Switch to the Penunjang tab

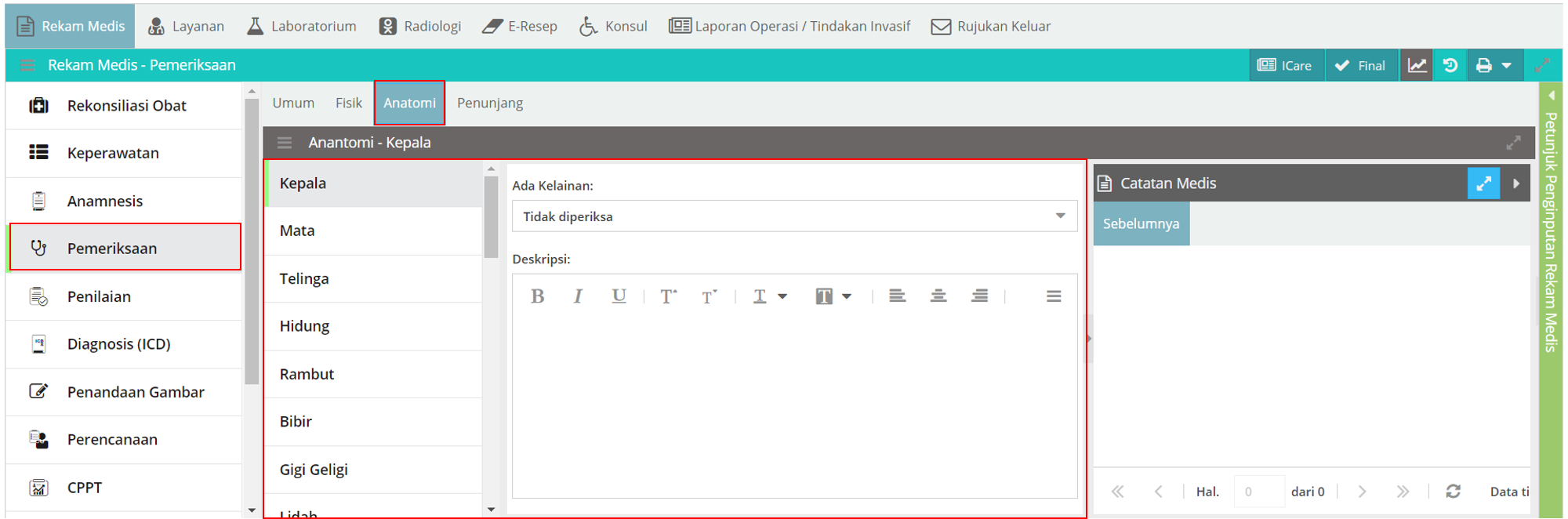pyautogui.click(x=490, y=103)
